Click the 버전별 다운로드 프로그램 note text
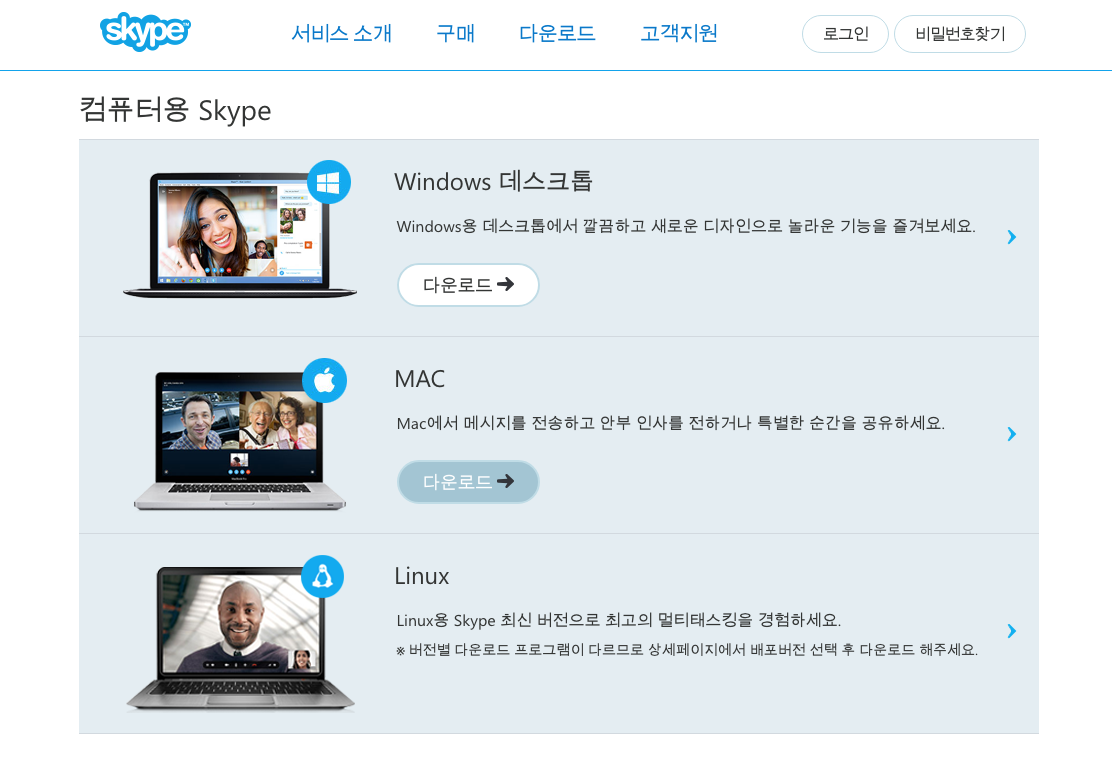1112x782 pixels. [x=686, y=649]
